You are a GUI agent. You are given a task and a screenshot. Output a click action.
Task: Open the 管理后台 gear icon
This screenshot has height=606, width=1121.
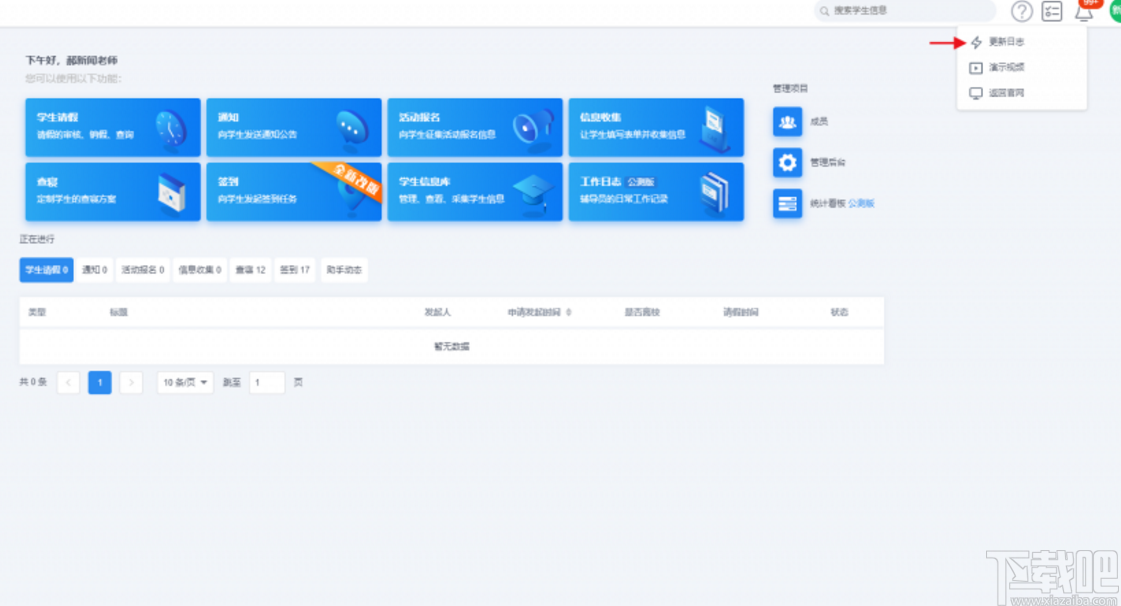coord(787,162)
